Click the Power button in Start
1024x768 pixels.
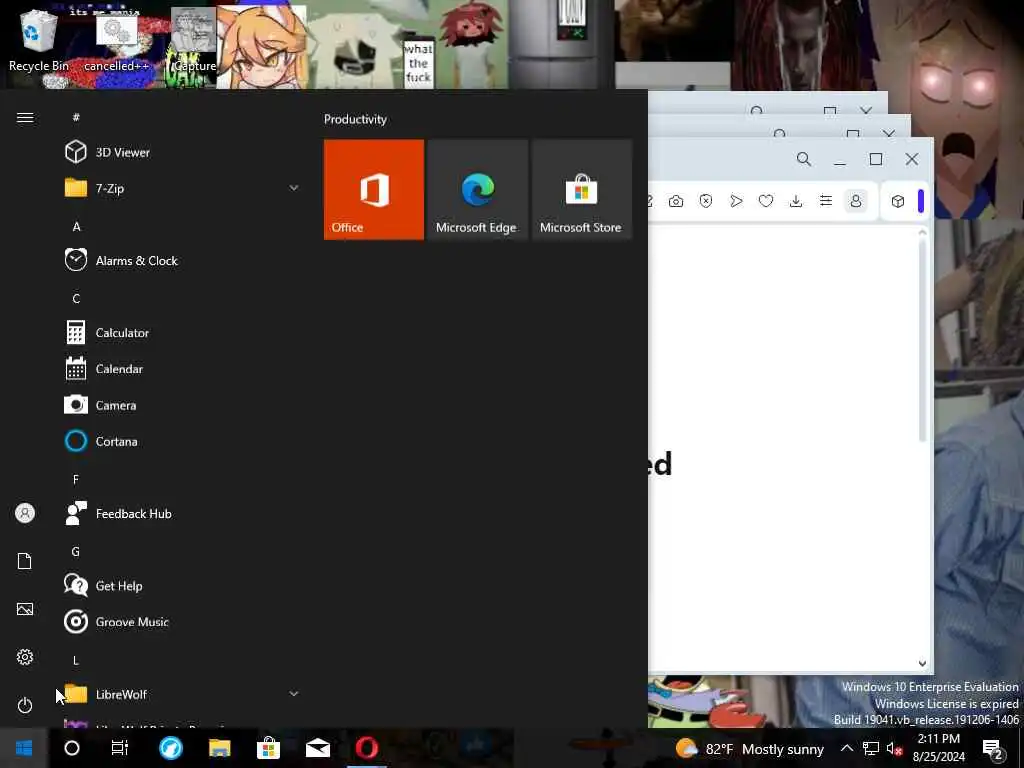point(25,705)
